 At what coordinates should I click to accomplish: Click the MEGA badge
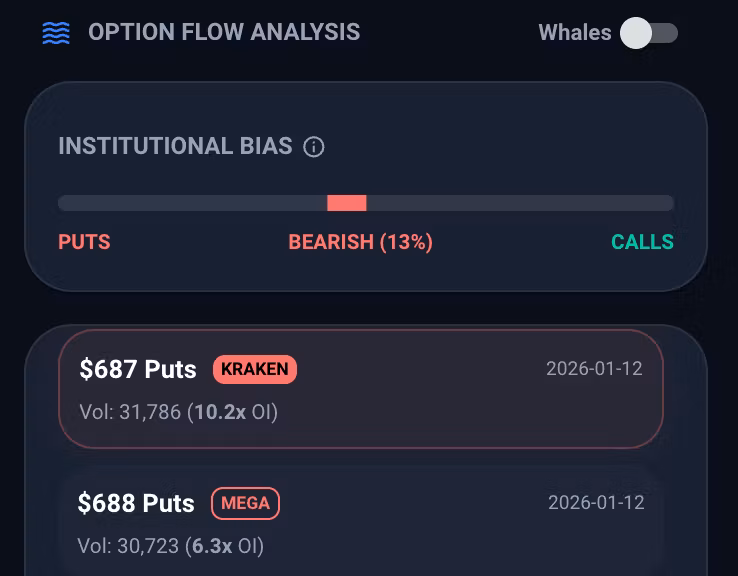[245, 503]
